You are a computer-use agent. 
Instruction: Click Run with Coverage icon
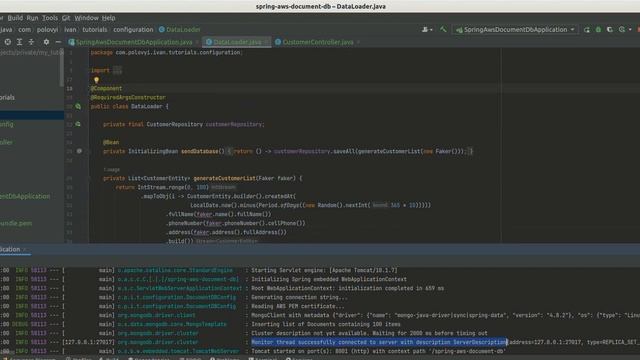[x=610, y=30]
